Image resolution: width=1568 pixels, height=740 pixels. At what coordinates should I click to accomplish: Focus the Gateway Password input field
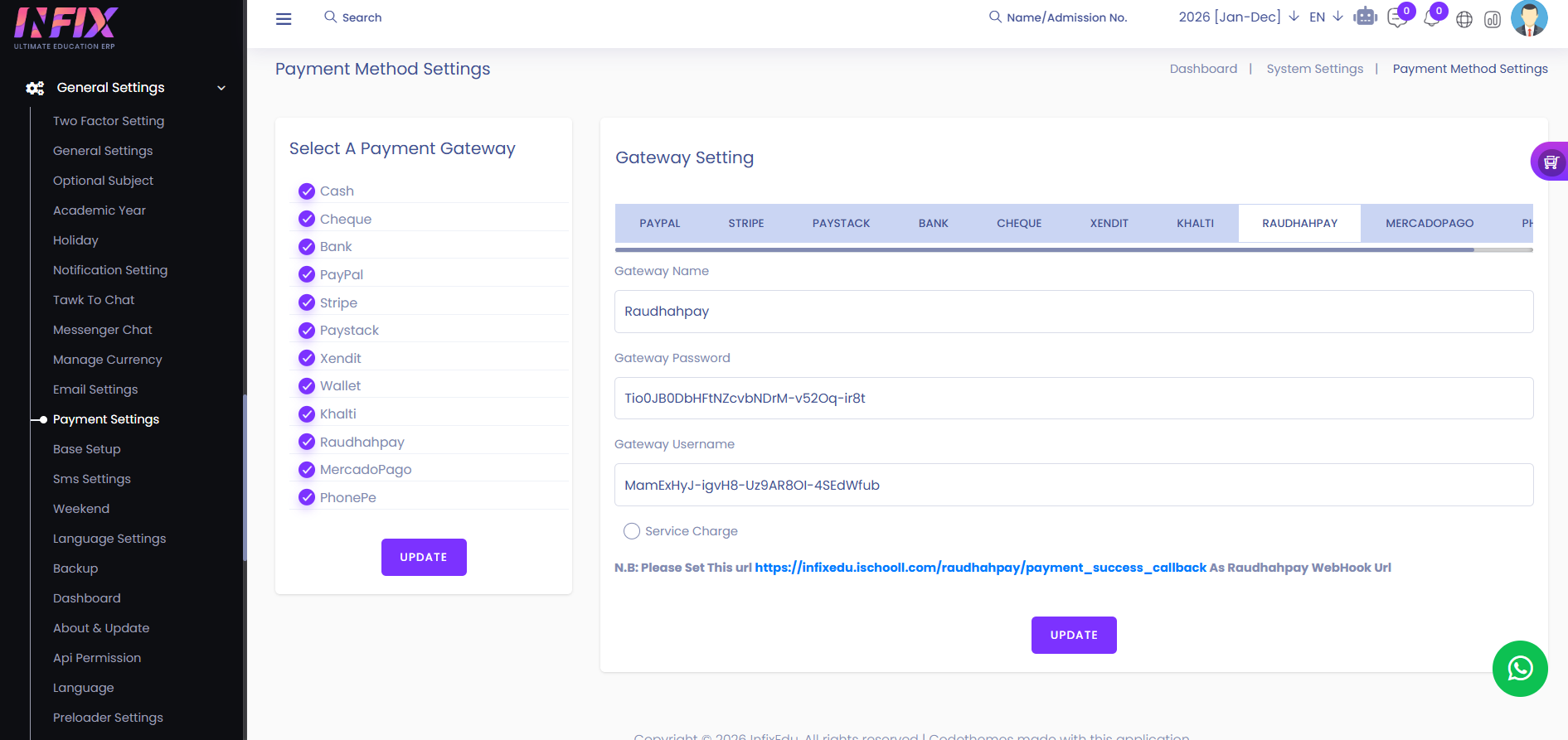(1074, 399)
